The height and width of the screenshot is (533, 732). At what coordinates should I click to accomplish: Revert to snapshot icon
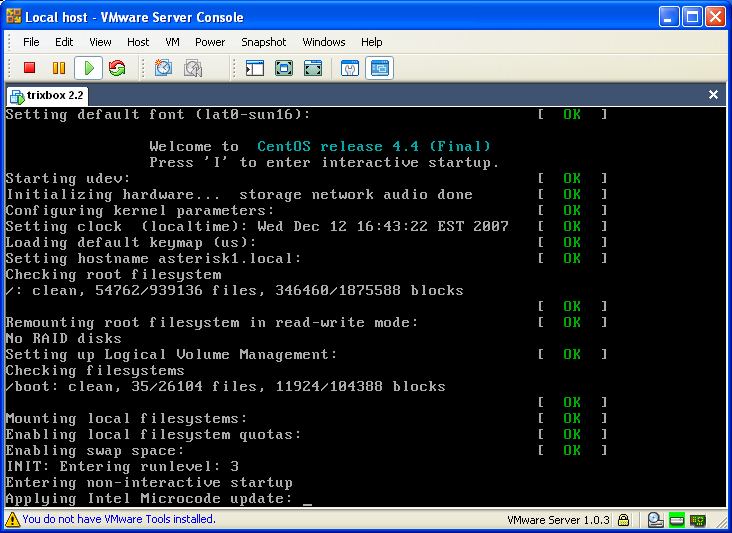pos(193,68)
